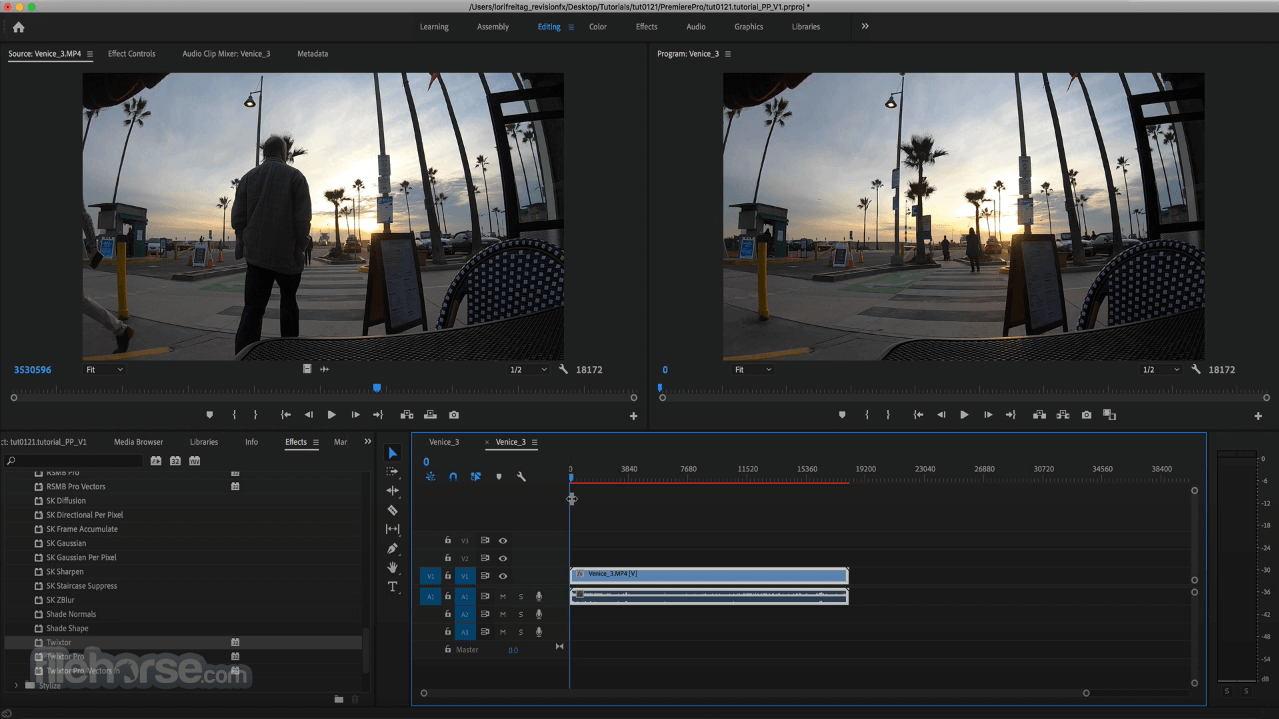Screen dimensions: 1279x719
Task: Open the Fit zoom dropdown in Source monitor
Action: 103,369
